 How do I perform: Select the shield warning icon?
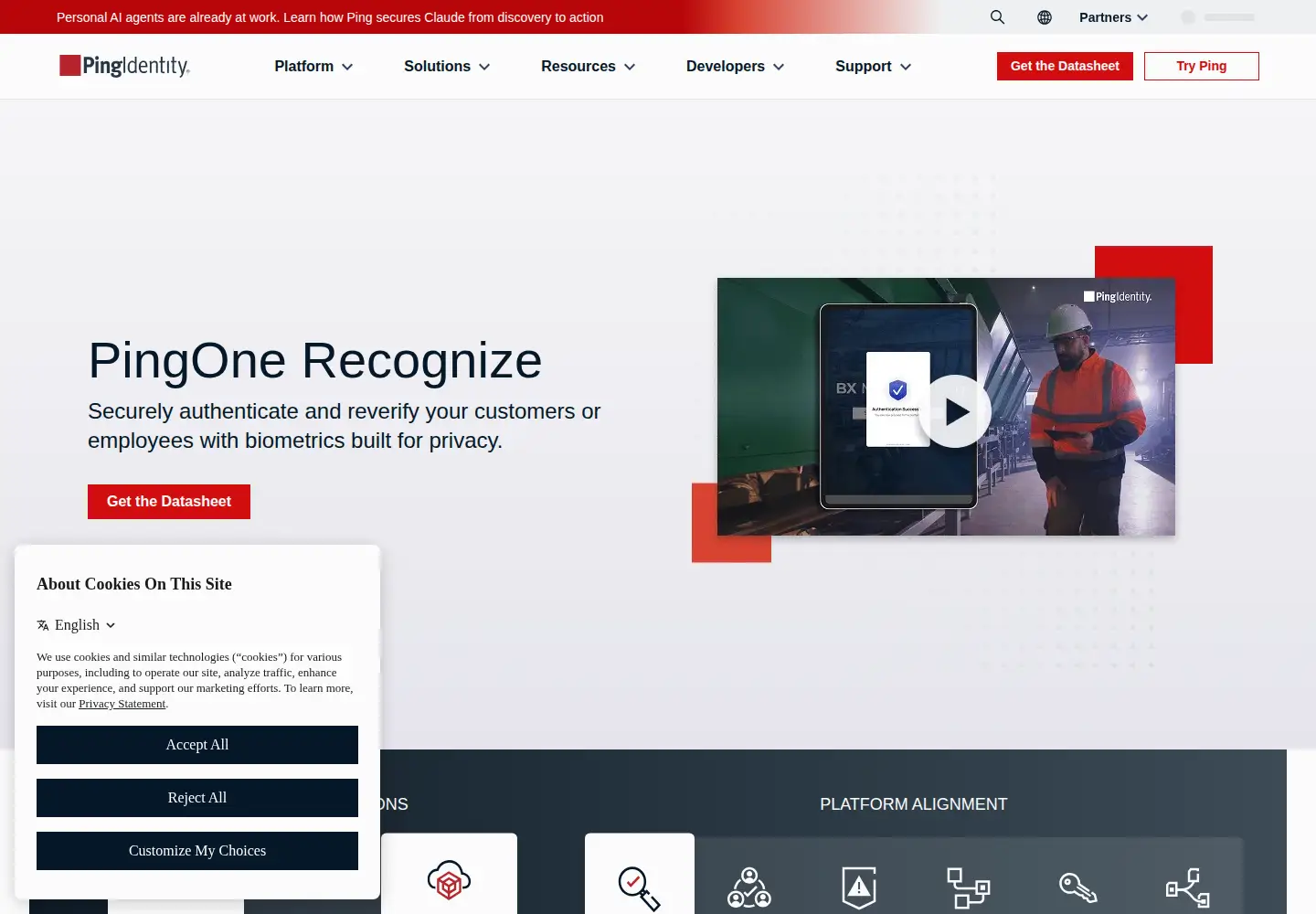pyautogui.click(x=859, y=887)
